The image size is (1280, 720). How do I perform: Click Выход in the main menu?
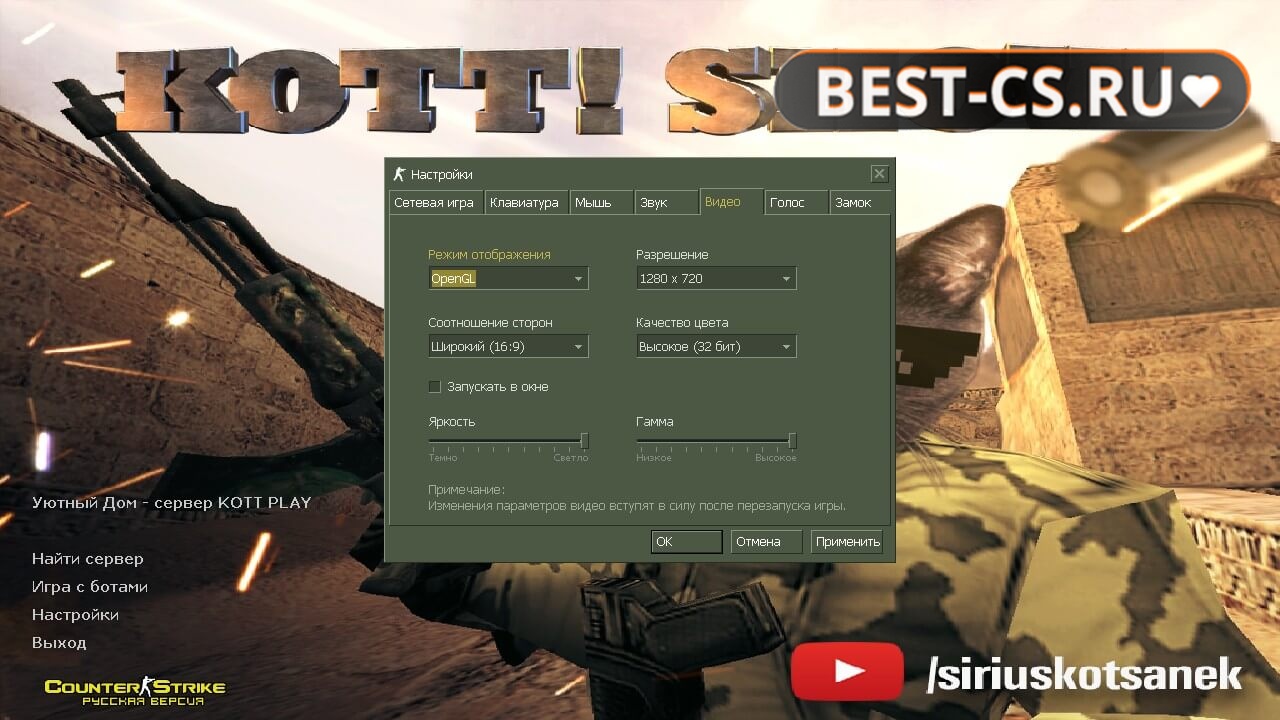59,643
